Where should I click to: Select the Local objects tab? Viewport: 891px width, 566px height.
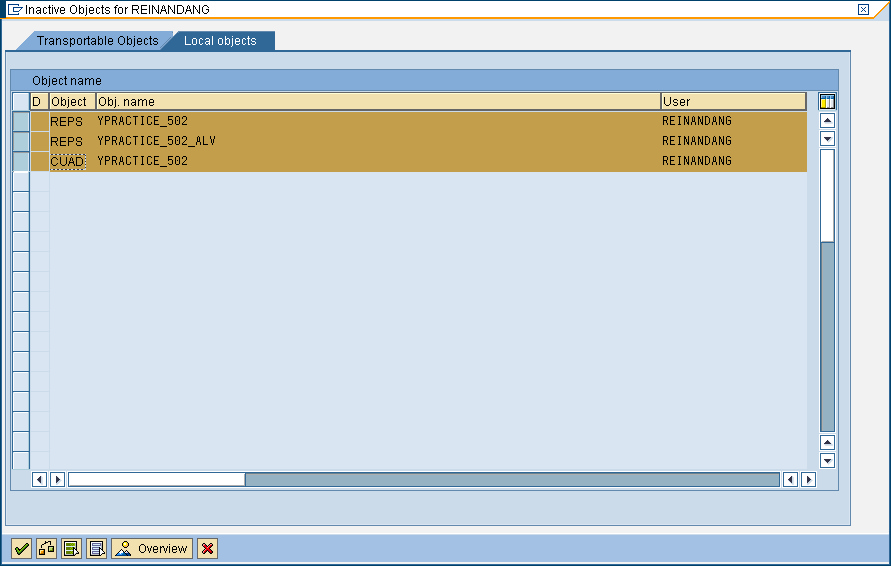(220, 41)
